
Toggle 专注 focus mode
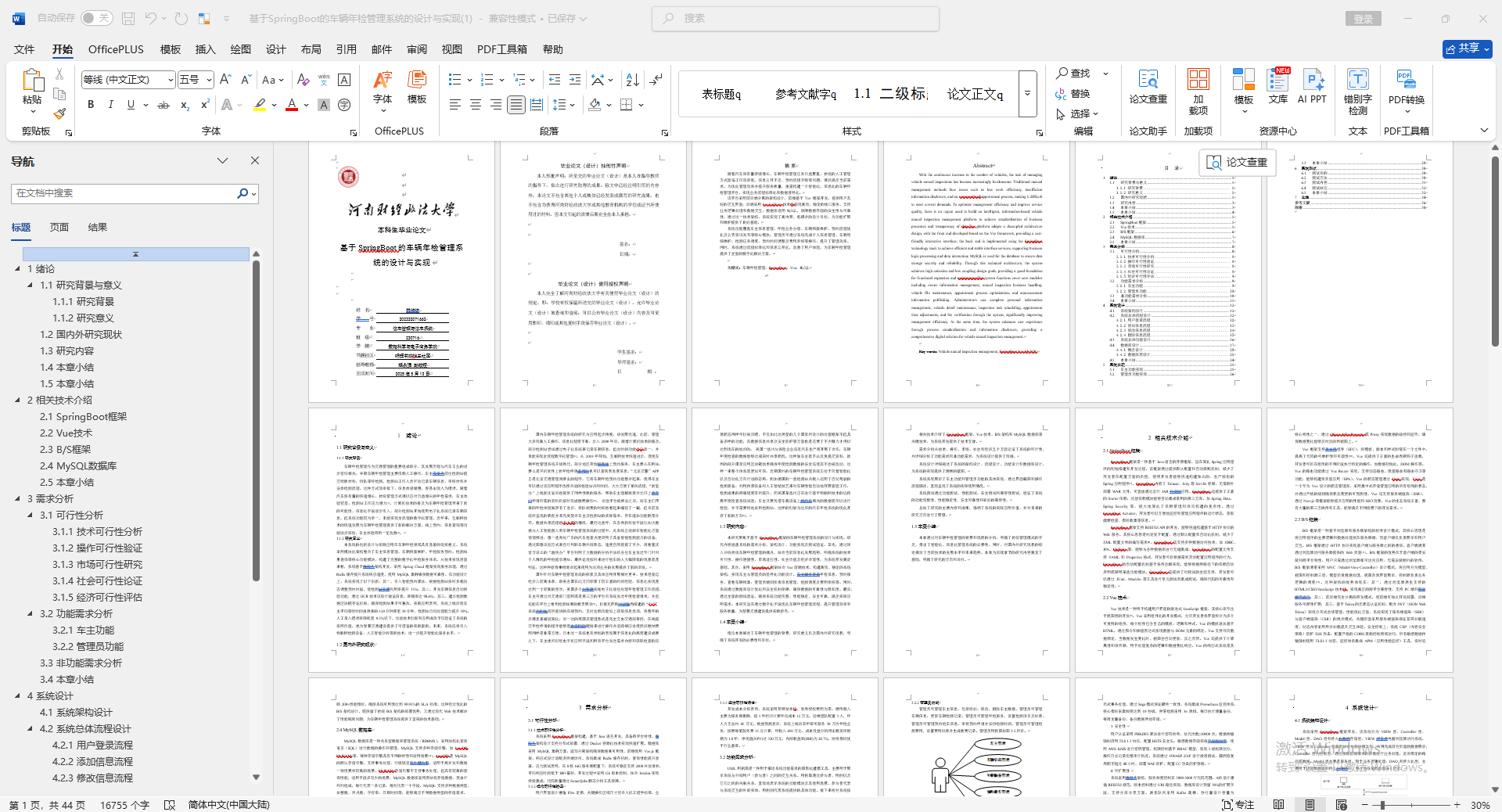(x=1238, y=804)
